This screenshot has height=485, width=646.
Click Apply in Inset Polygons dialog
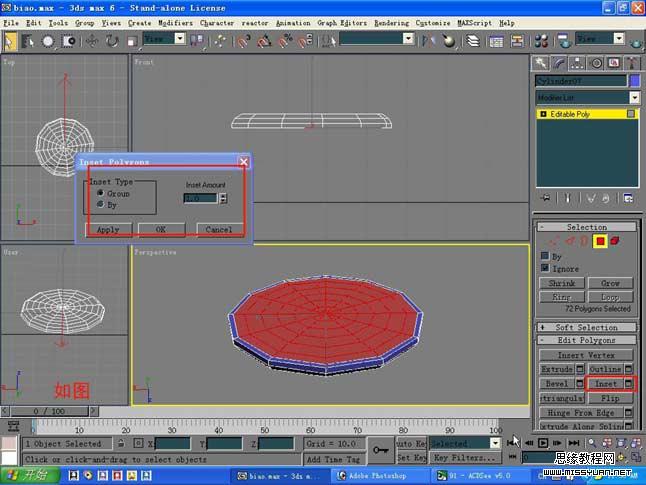108,230
